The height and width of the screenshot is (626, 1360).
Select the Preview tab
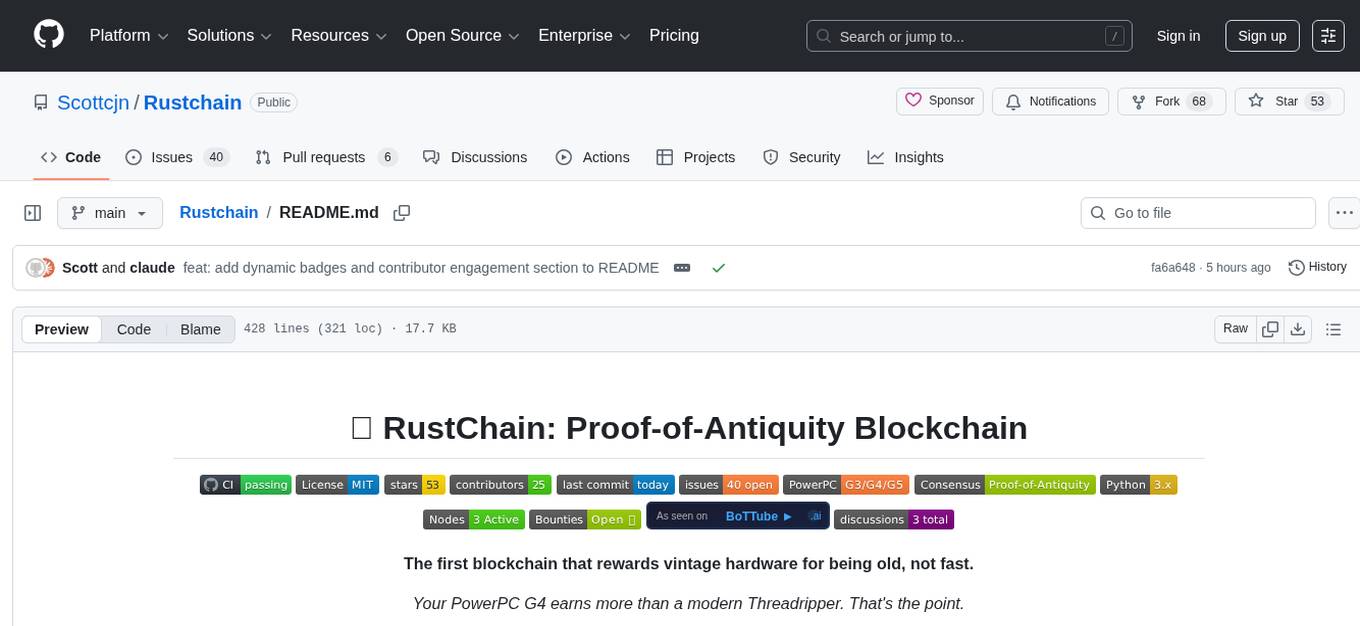pos(61,329)
